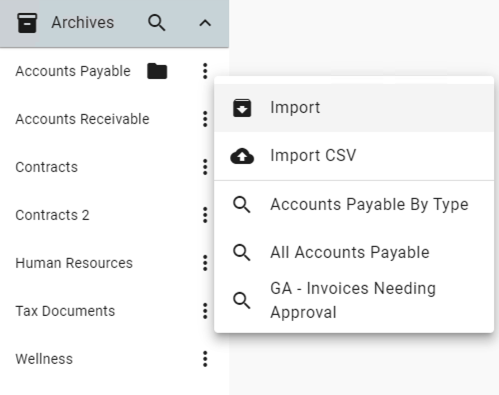Select the Accounts Receivable archive
499x395 pixels.
(x=82, y=119)
